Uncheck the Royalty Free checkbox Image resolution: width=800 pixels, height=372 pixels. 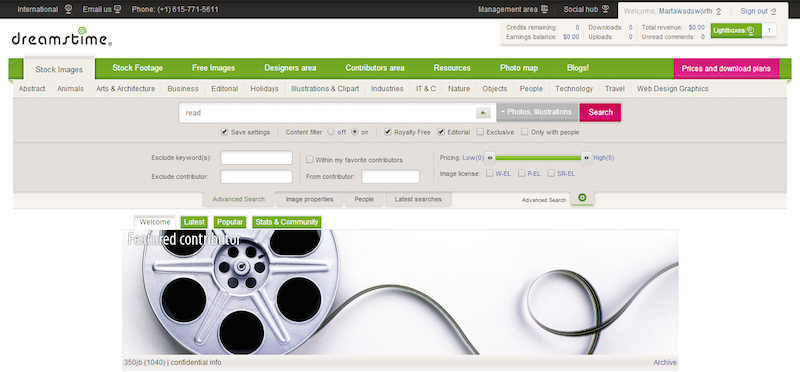click(388, 132)
